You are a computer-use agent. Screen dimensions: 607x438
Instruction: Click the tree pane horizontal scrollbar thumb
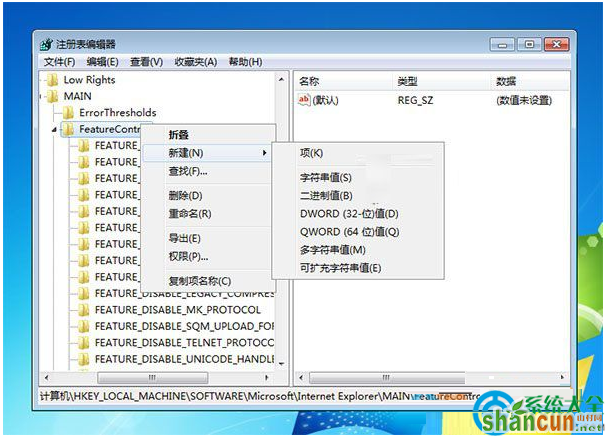pos(153,377)
